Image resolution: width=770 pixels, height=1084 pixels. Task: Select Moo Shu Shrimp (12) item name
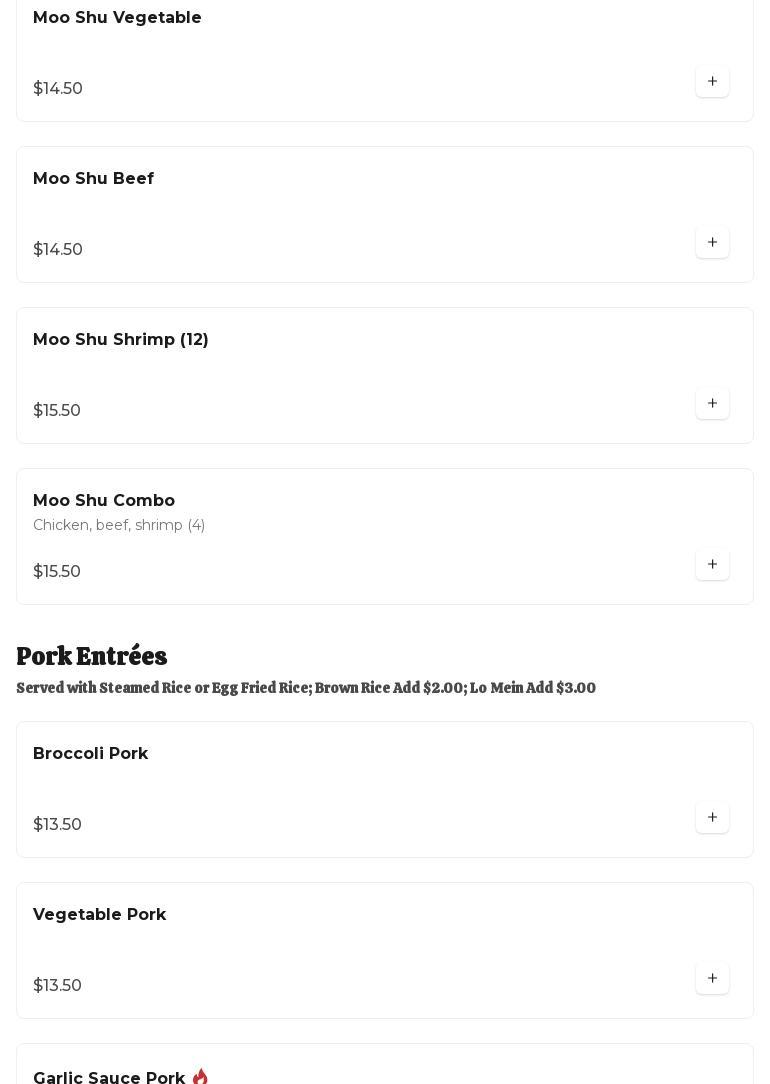pyautogui.click(x=120, y=340)
